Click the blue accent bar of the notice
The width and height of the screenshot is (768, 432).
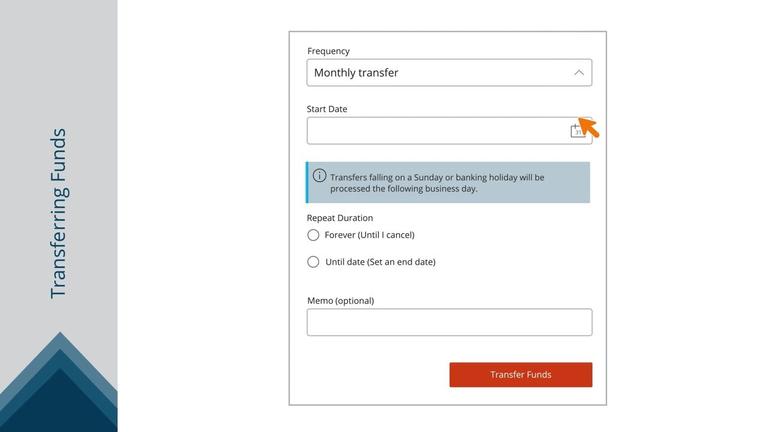pyautogui.click(x=307, y=182)
